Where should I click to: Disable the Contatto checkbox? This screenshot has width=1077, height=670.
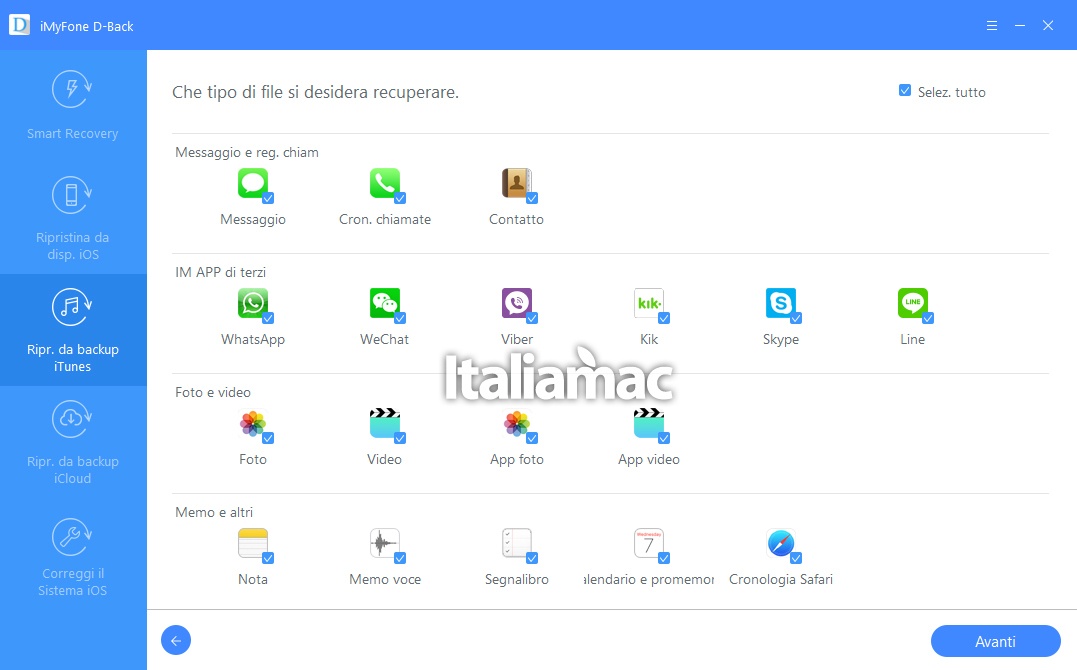[532, 199]
